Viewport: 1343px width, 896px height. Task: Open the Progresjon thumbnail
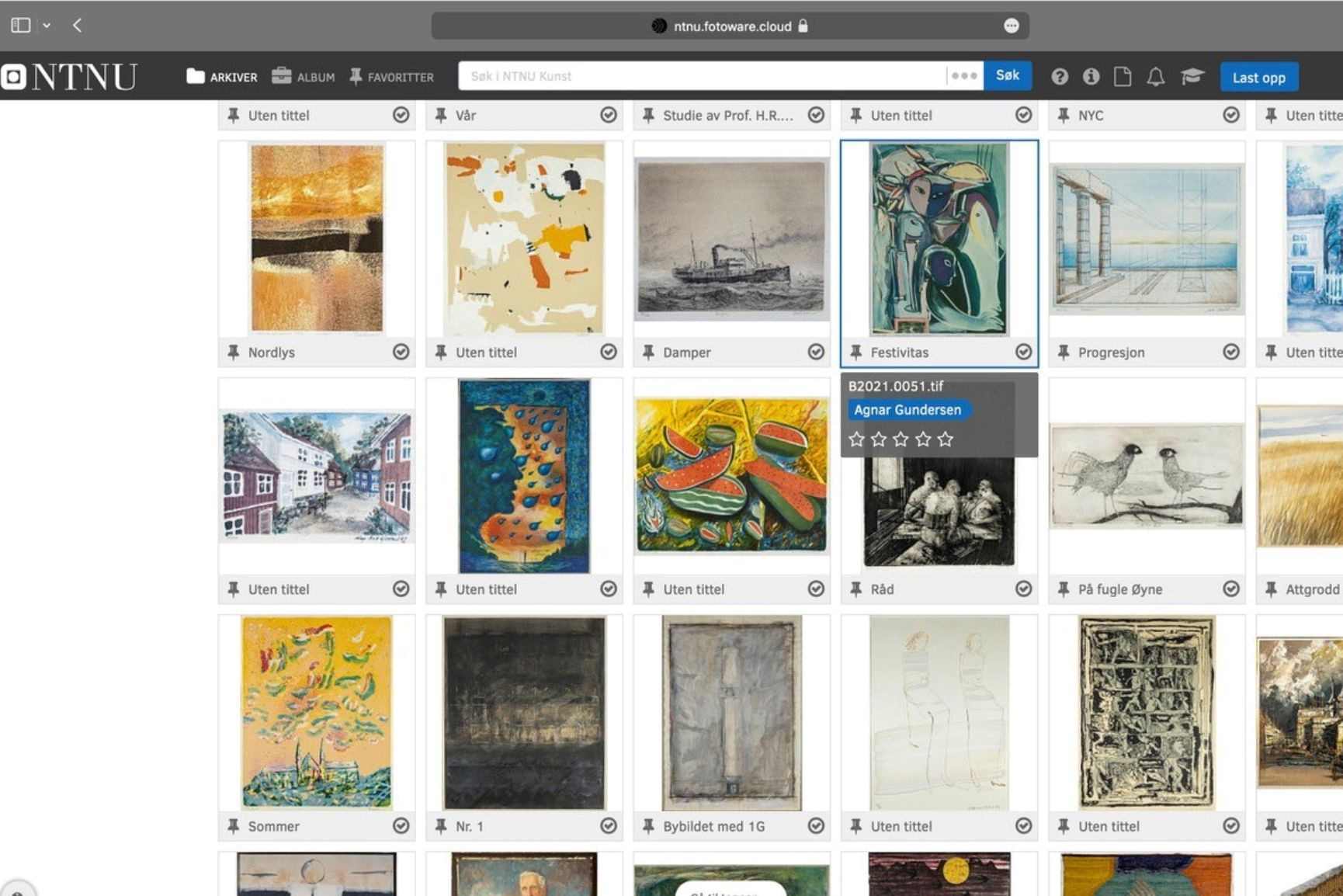point(1147,240)
